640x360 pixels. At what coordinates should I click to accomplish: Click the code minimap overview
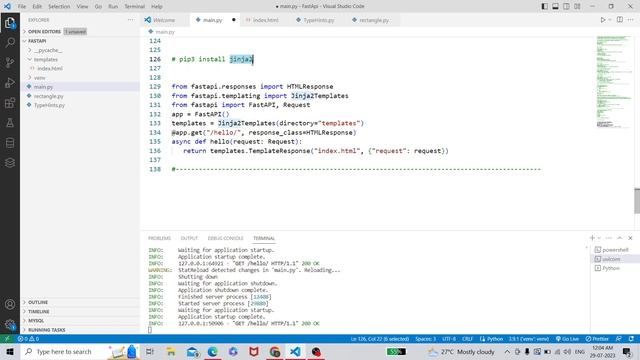click(614, 82)
